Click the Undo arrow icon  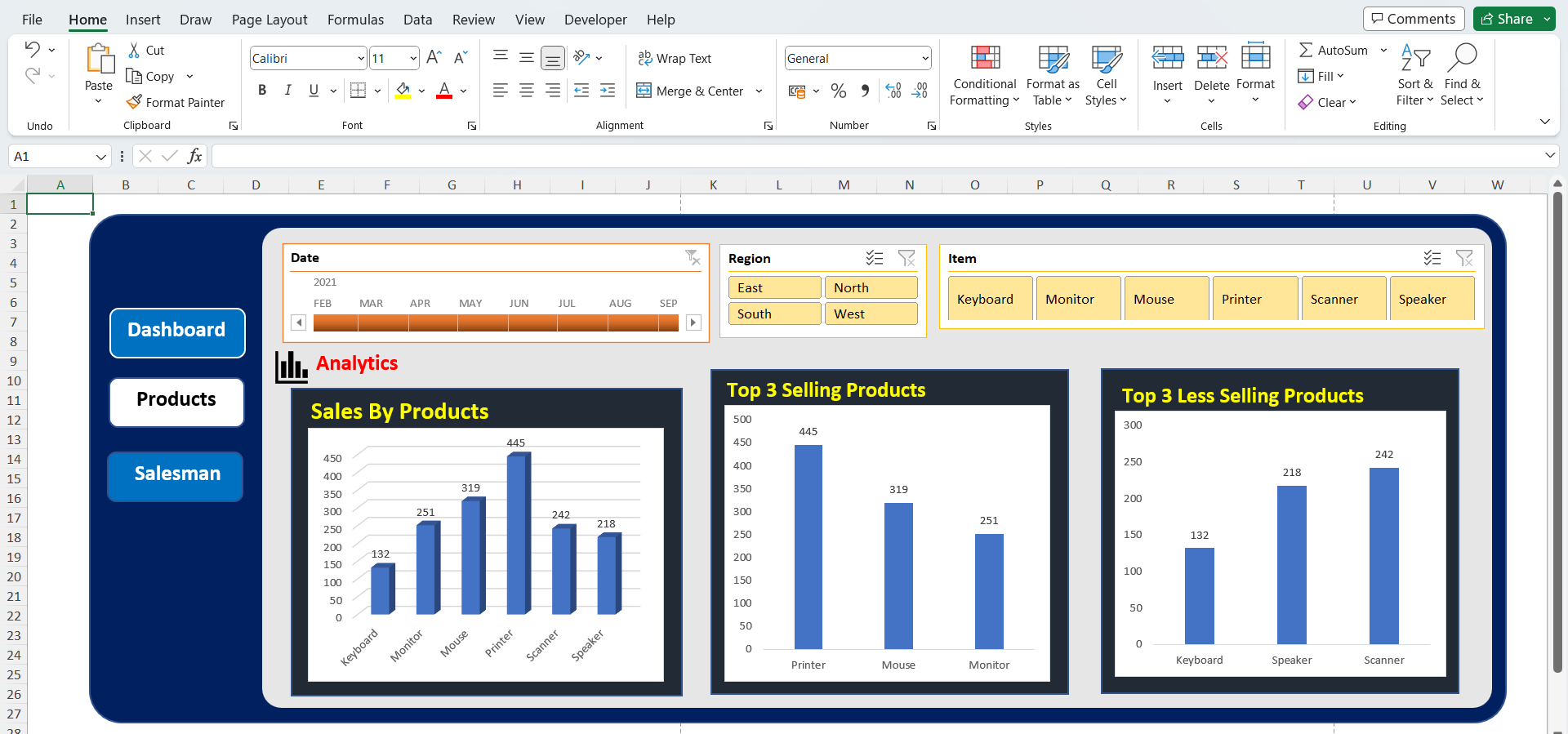coord(32,49)
